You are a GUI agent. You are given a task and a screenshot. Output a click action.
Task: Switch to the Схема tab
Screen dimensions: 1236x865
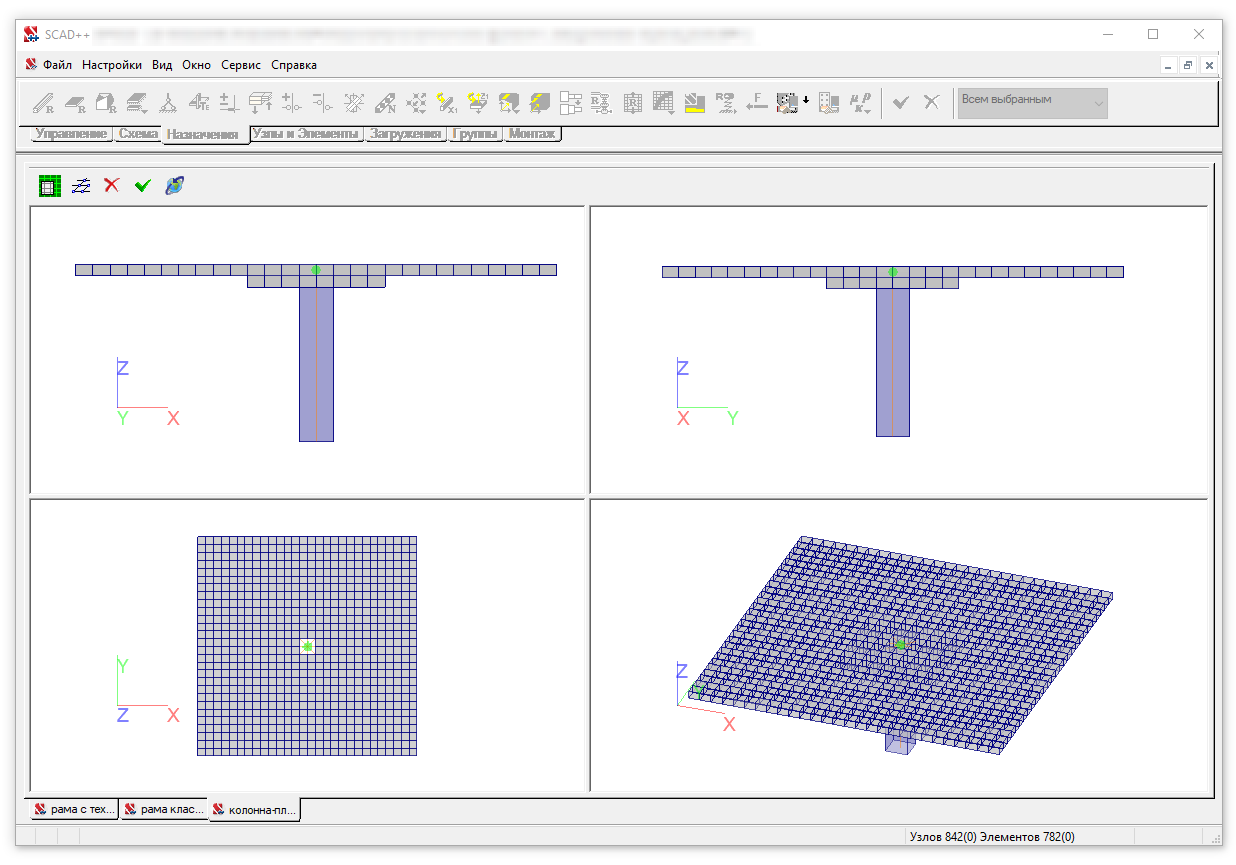[138, 134]
